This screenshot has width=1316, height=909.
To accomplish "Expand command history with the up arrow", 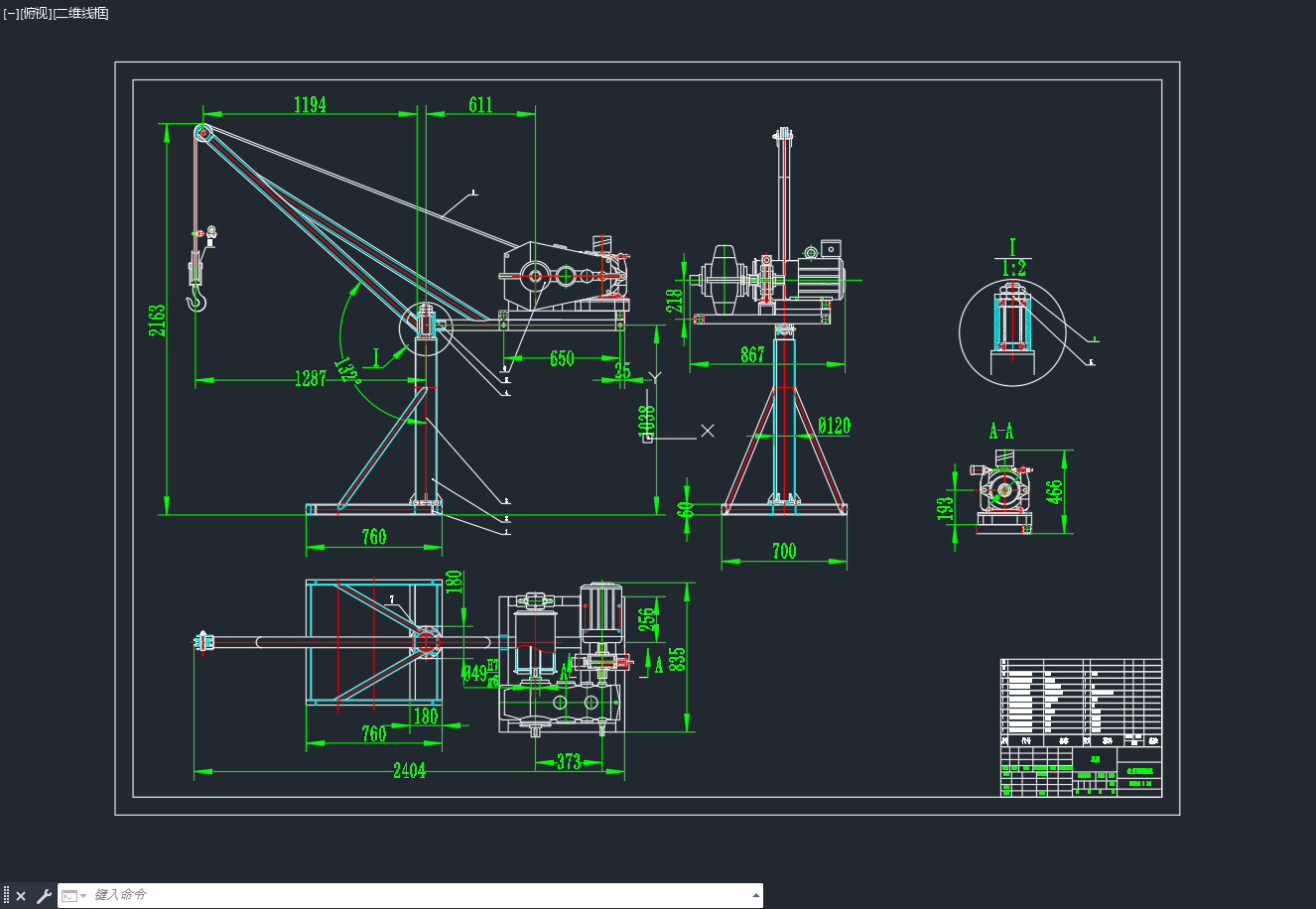I will [x=756, y=895].
